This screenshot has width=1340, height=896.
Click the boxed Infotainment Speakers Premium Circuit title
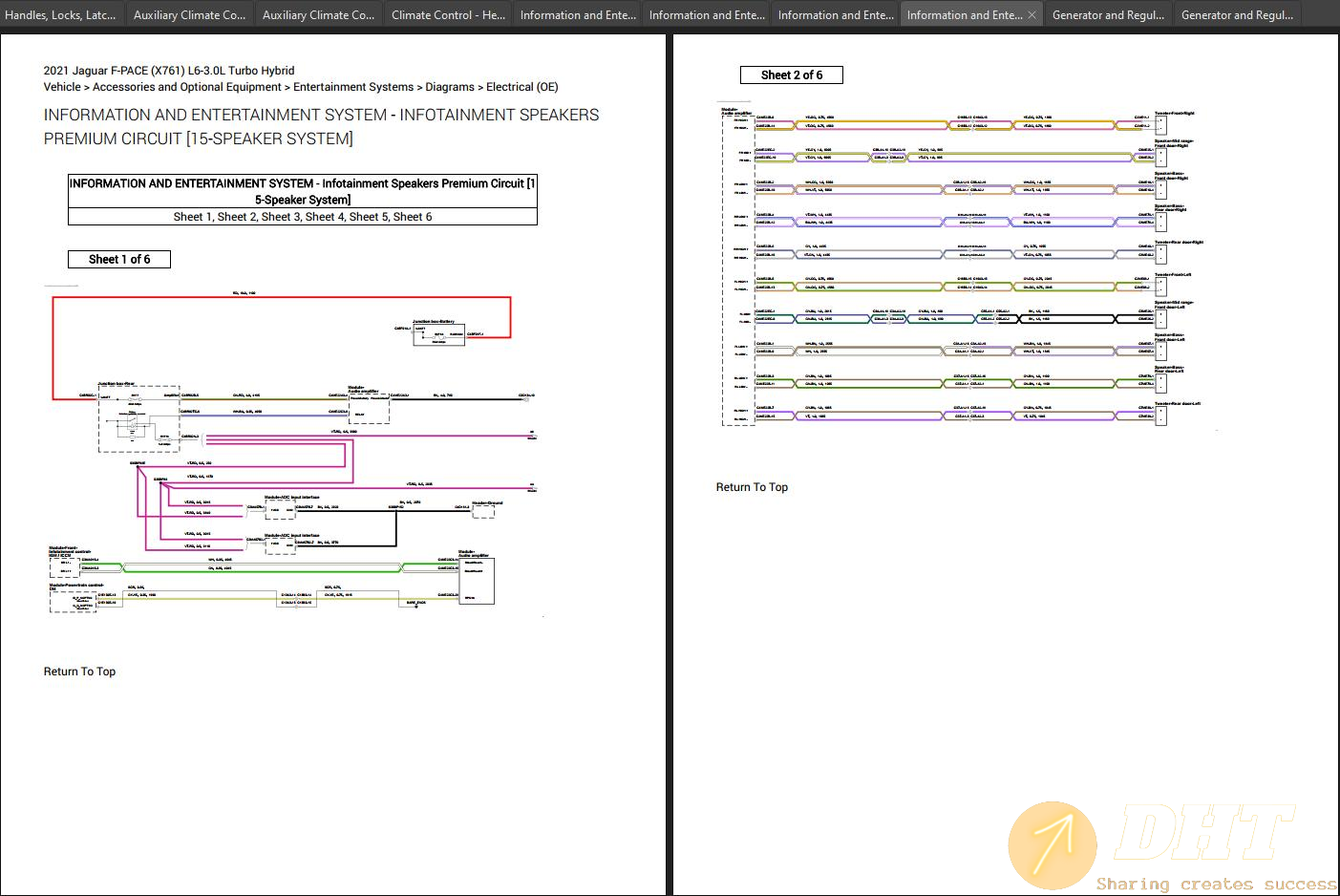tap(303, 191)
